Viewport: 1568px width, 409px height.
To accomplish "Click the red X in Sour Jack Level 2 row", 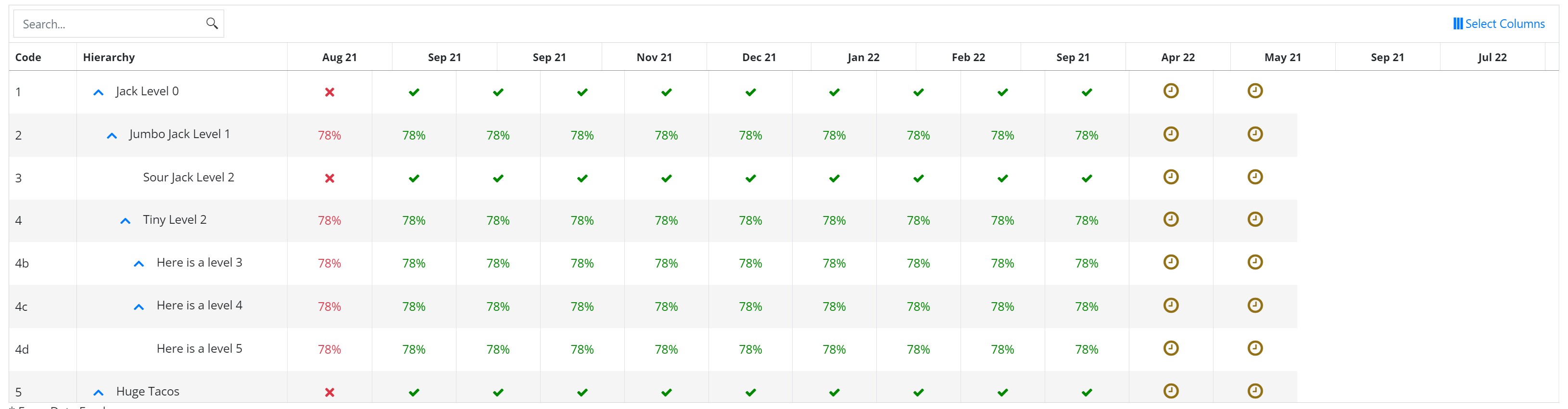I will click(x=329, y=179).
